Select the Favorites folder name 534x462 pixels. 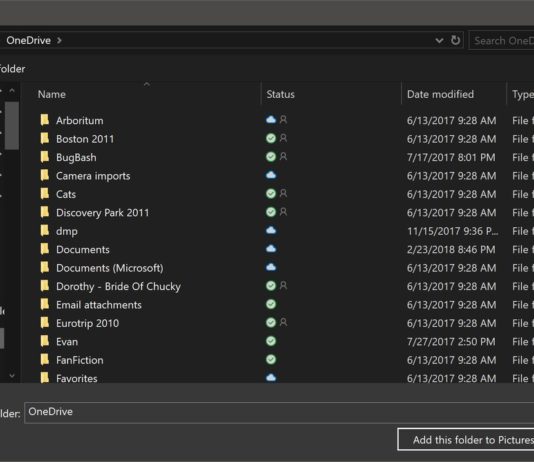pos(77,378)
